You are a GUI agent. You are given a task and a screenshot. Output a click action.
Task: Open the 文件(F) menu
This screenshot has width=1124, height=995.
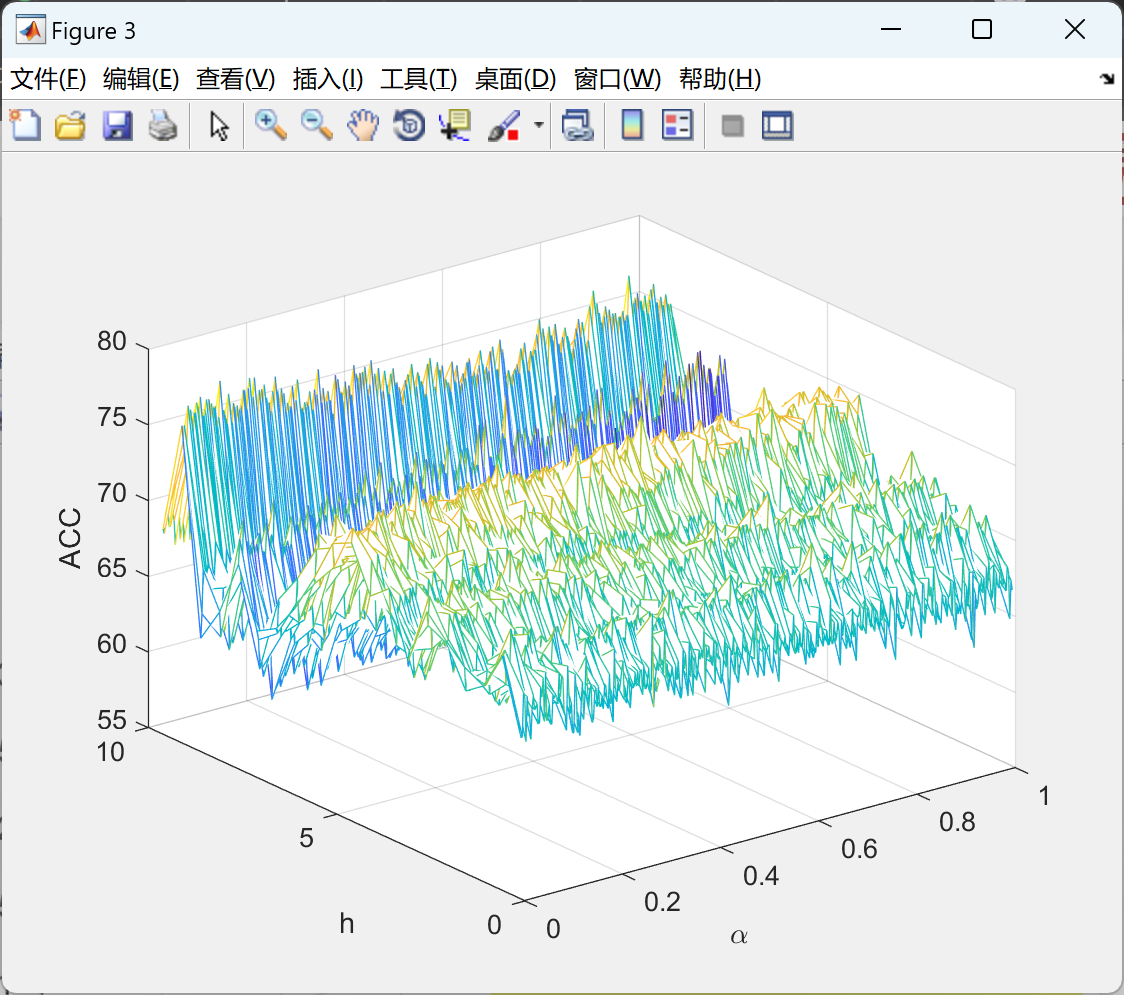(x=48, y=79)
